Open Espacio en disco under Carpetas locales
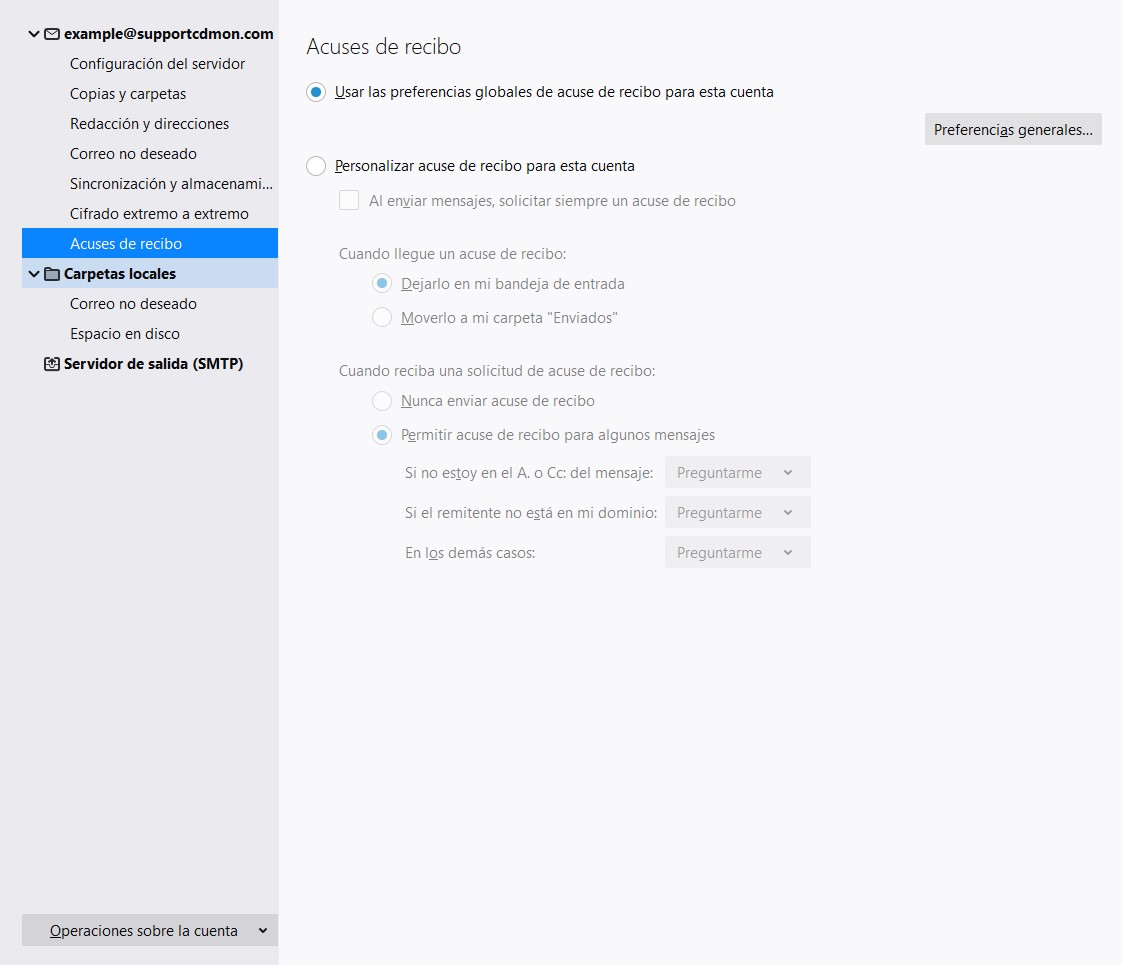Screen dimensions: 1122x965 [x=125, y=334]
